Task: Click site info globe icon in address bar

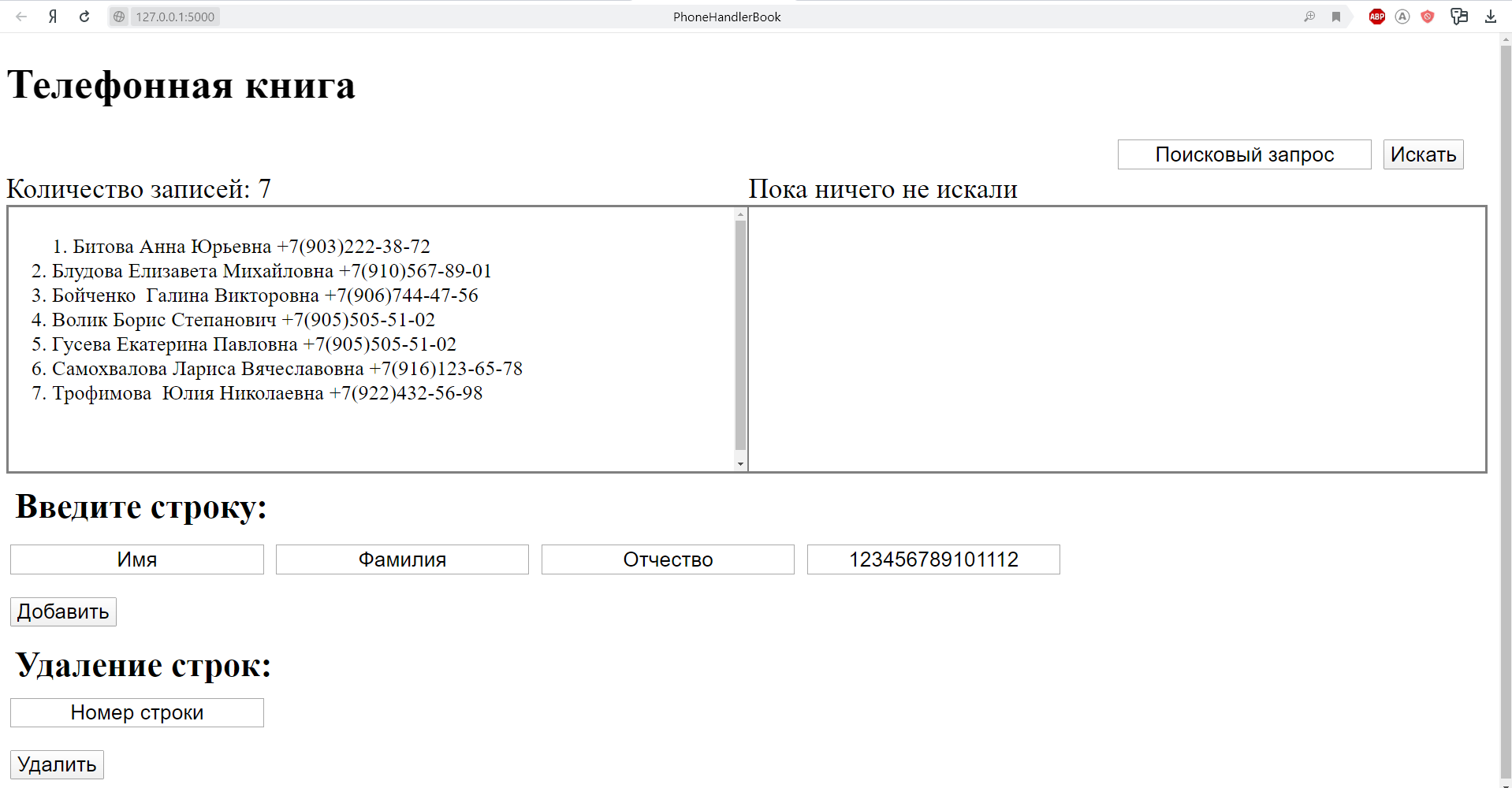Action: (119, 17)
